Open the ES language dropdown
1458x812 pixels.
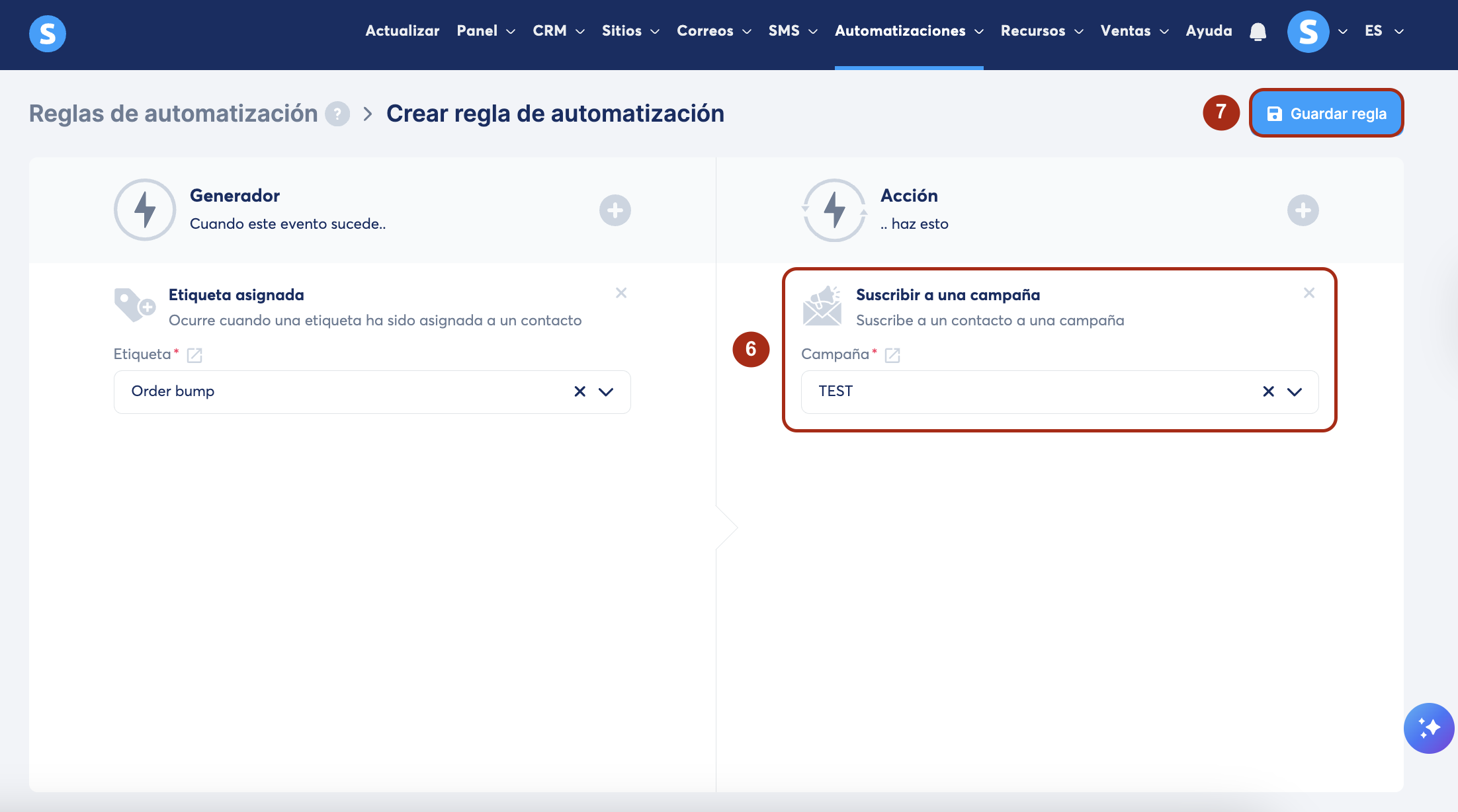coord(1383,31)
